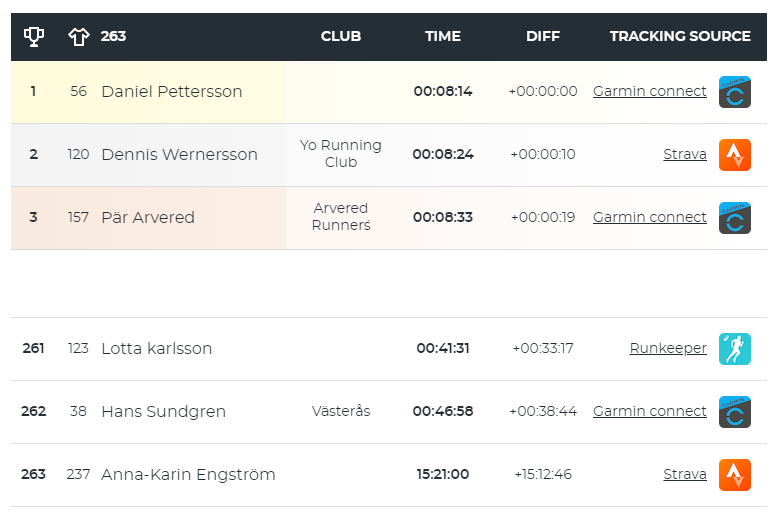Open Garmin icon for Hans Sundgren
The image size is (771, 522).
coord(735,412)
